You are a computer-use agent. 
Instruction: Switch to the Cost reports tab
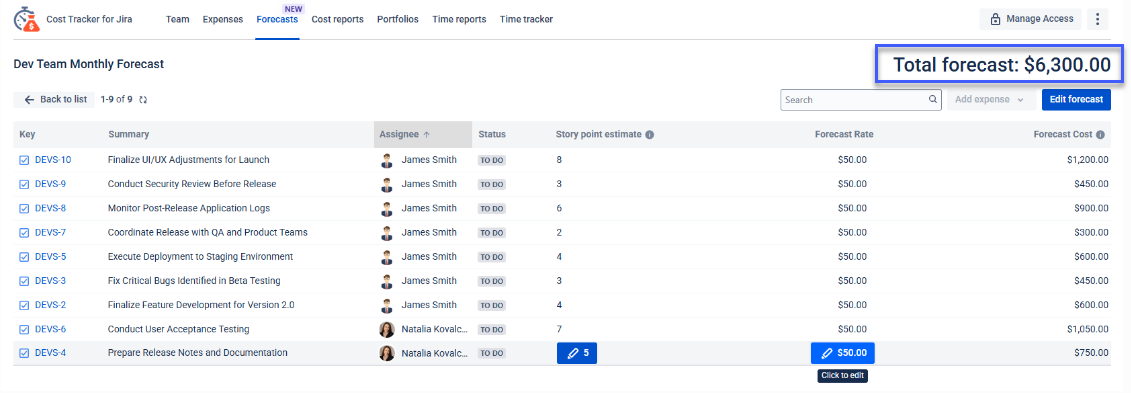point(338,19)
